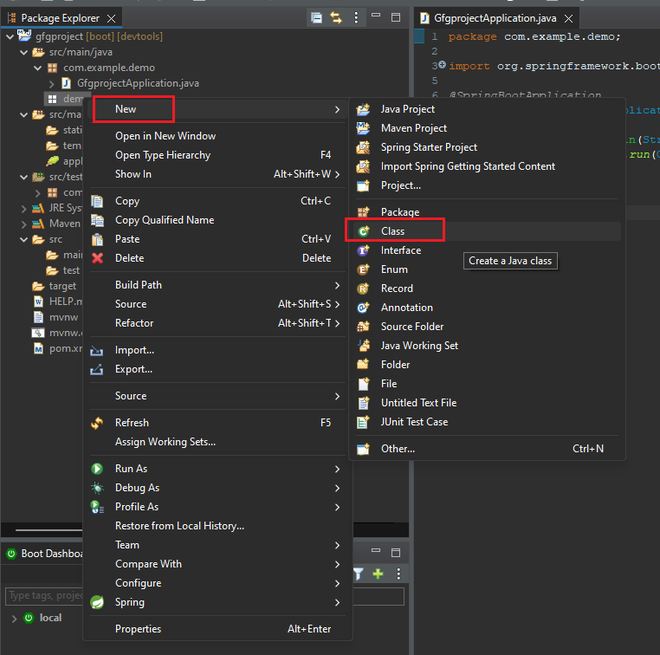Collapse the src/main/java folder
Screen dimensions: 660x655
[24, 52]
